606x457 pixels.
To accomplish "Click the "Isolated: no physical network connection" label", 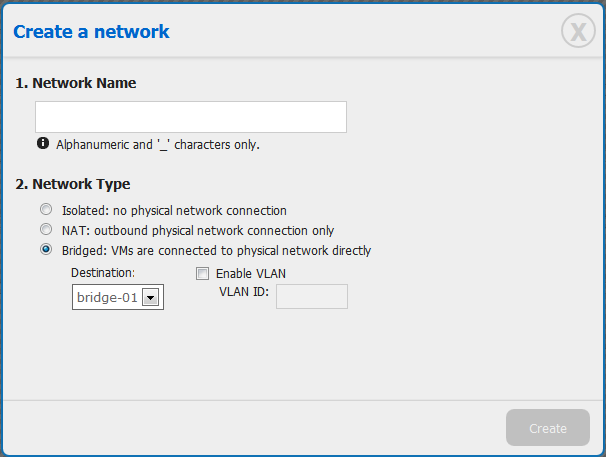I will (174, 211).
